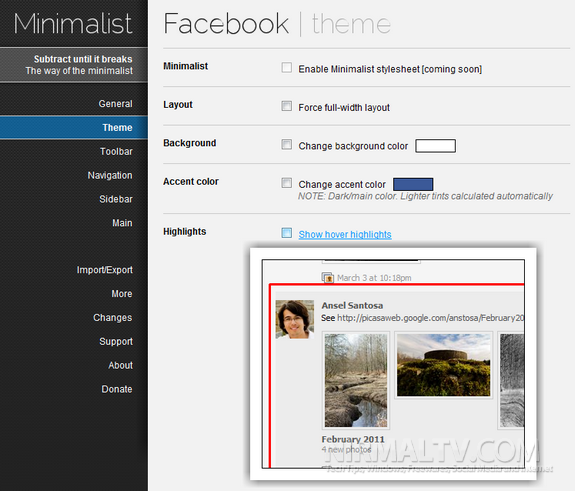Click the Minimalist logo title
The image size is (575, 491).
(73, 24)
